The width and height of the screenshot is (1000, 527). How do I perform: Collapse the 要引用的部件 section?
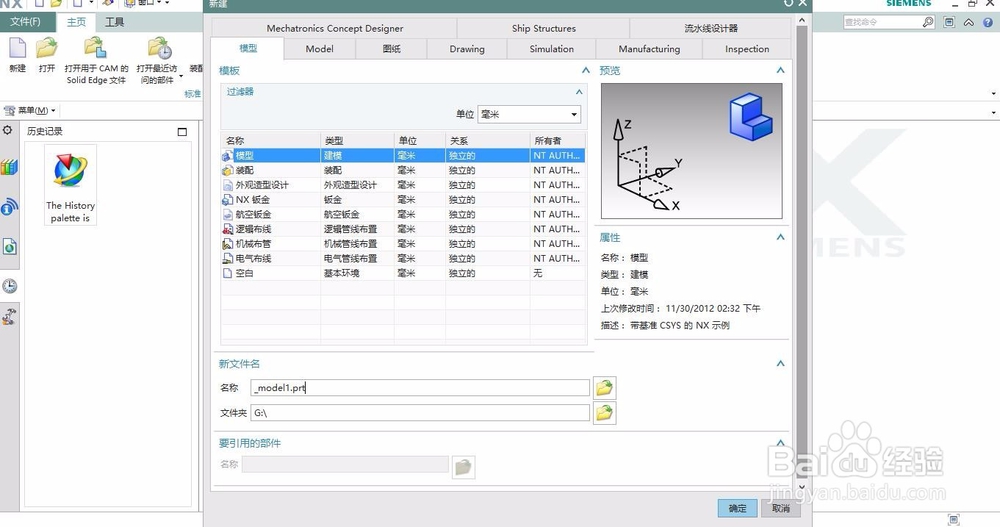click(780, 442)
